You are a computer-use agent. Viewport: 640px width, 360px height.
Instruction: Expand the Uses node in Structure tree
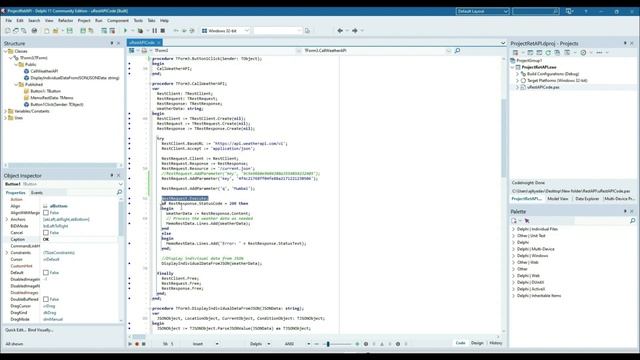point(5,118)
